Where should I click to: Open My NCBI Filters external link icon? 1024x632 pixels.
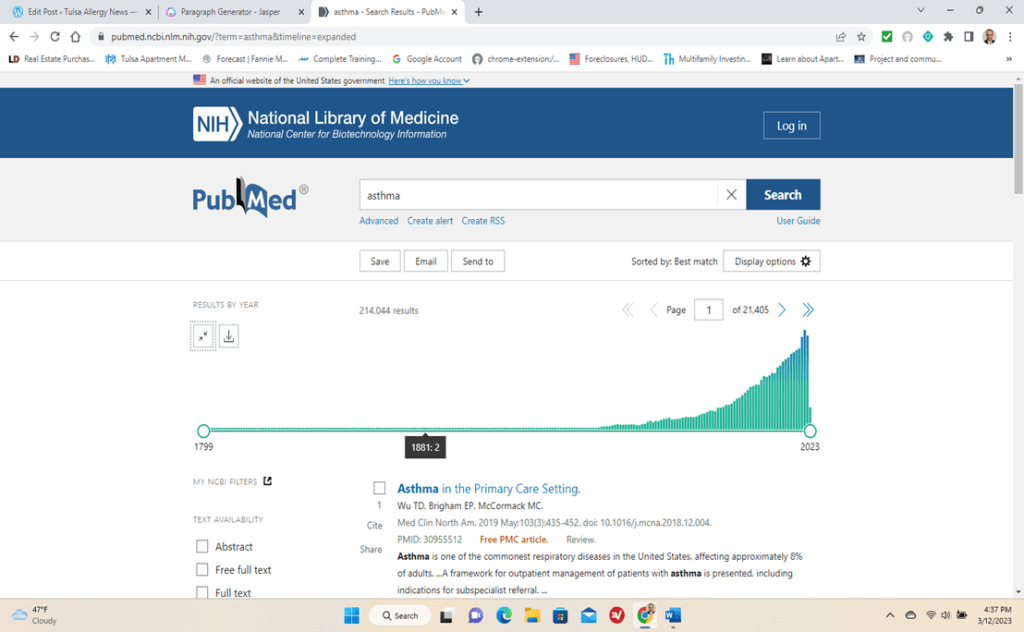point(267,481)
